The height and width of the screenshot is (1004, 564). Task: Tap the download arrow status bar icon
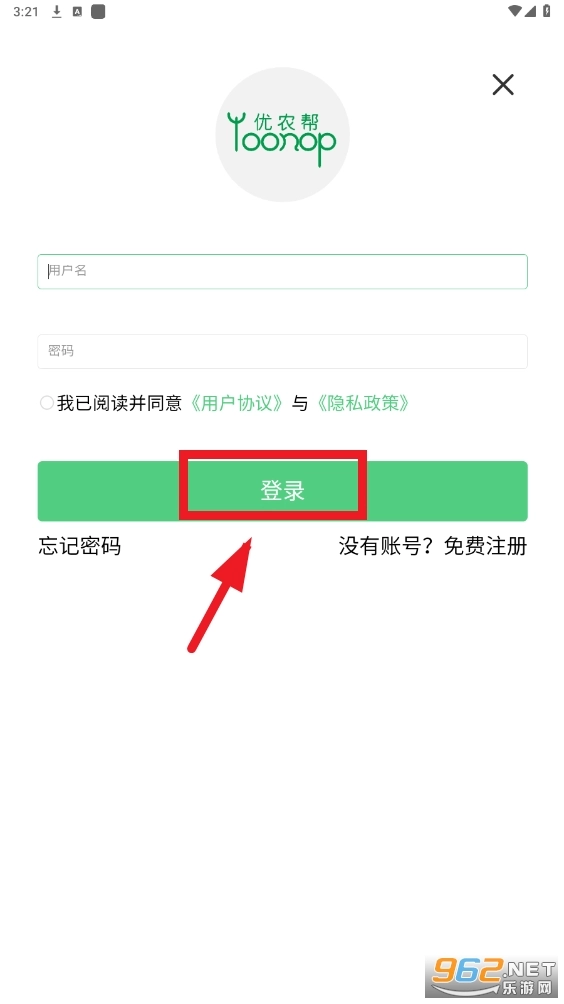[x=56, y=12]
